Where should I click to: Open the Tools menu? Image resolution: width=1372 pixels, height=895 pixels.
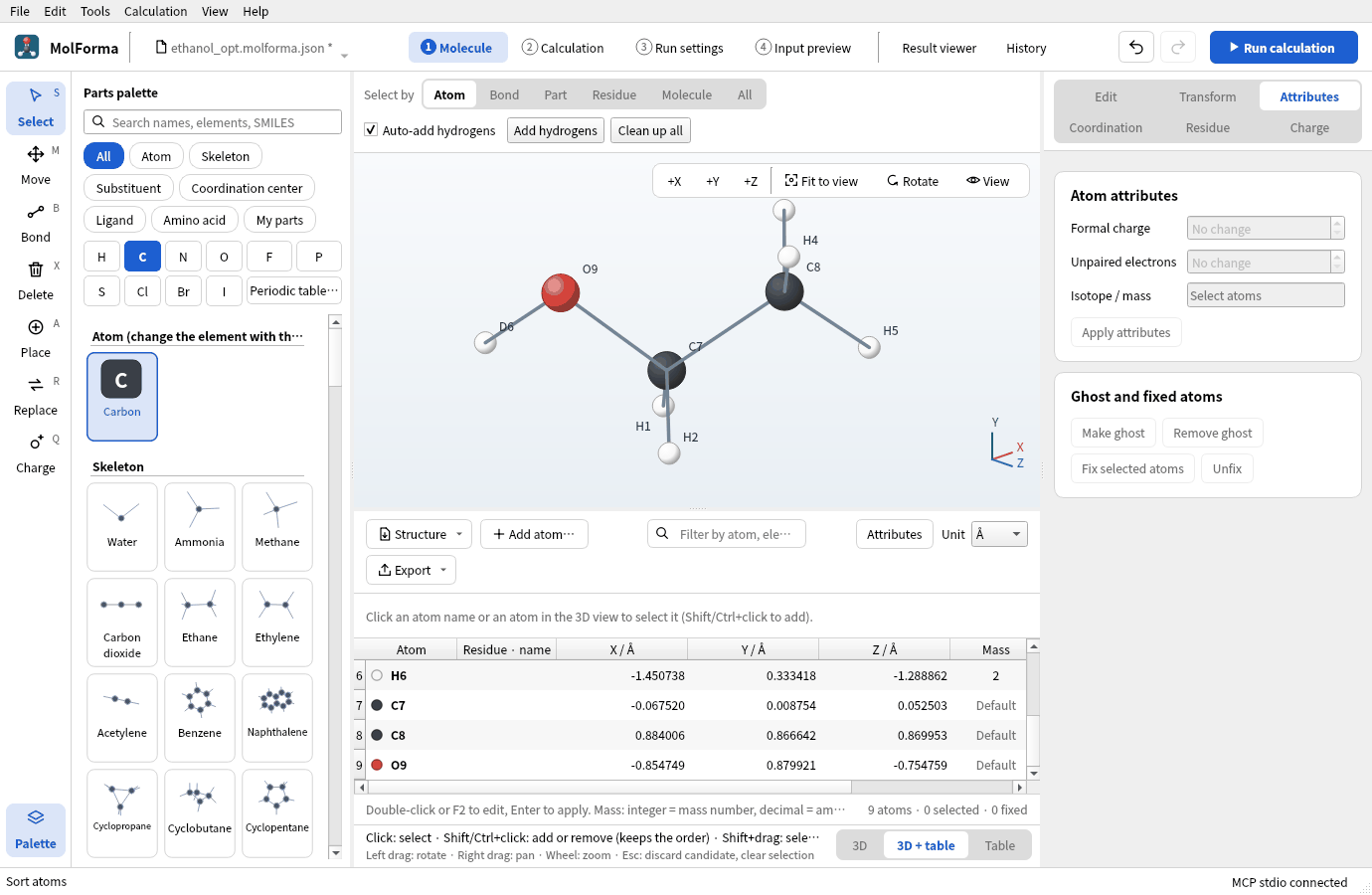point(95,11)
